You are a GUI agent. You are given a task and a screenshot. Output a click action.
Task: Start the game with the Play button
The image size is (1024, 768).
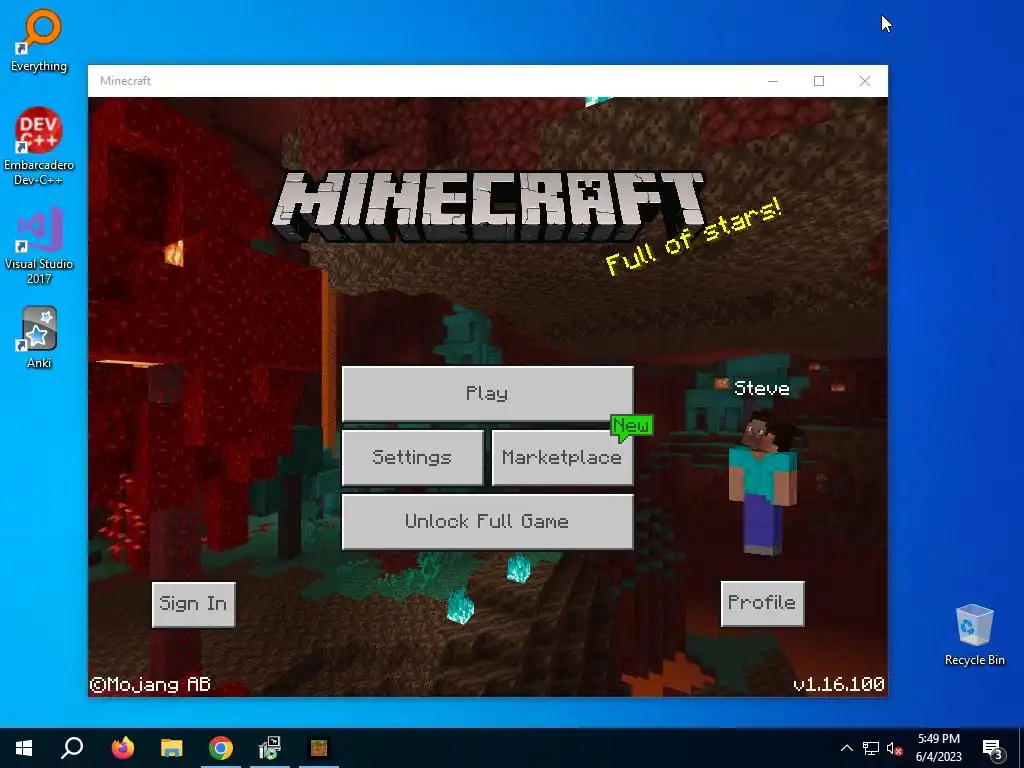(487, 393)
